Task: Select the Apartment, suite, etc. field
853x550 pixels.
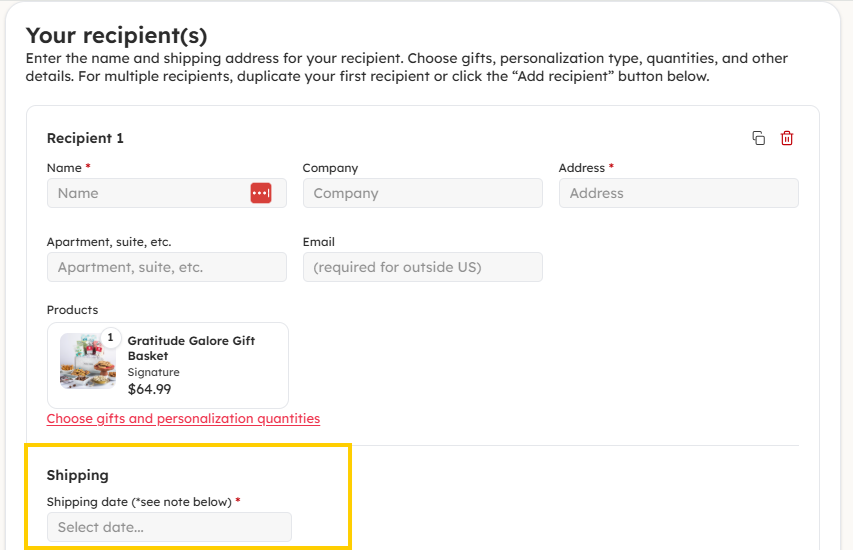Action: click(x=166, y=267)
